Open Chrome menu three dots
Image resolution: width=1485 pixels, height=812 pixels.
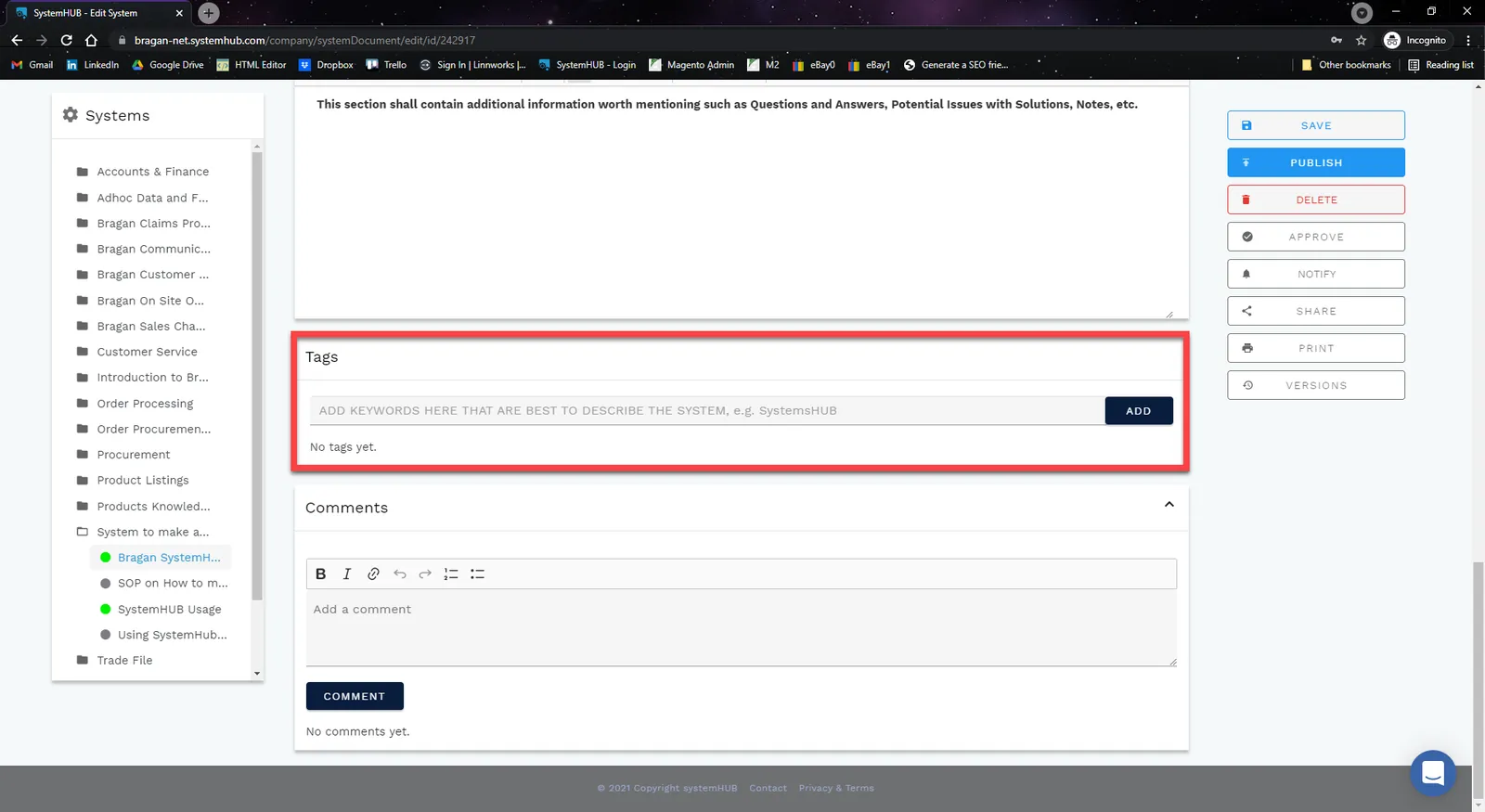[x=1468, y=40]
